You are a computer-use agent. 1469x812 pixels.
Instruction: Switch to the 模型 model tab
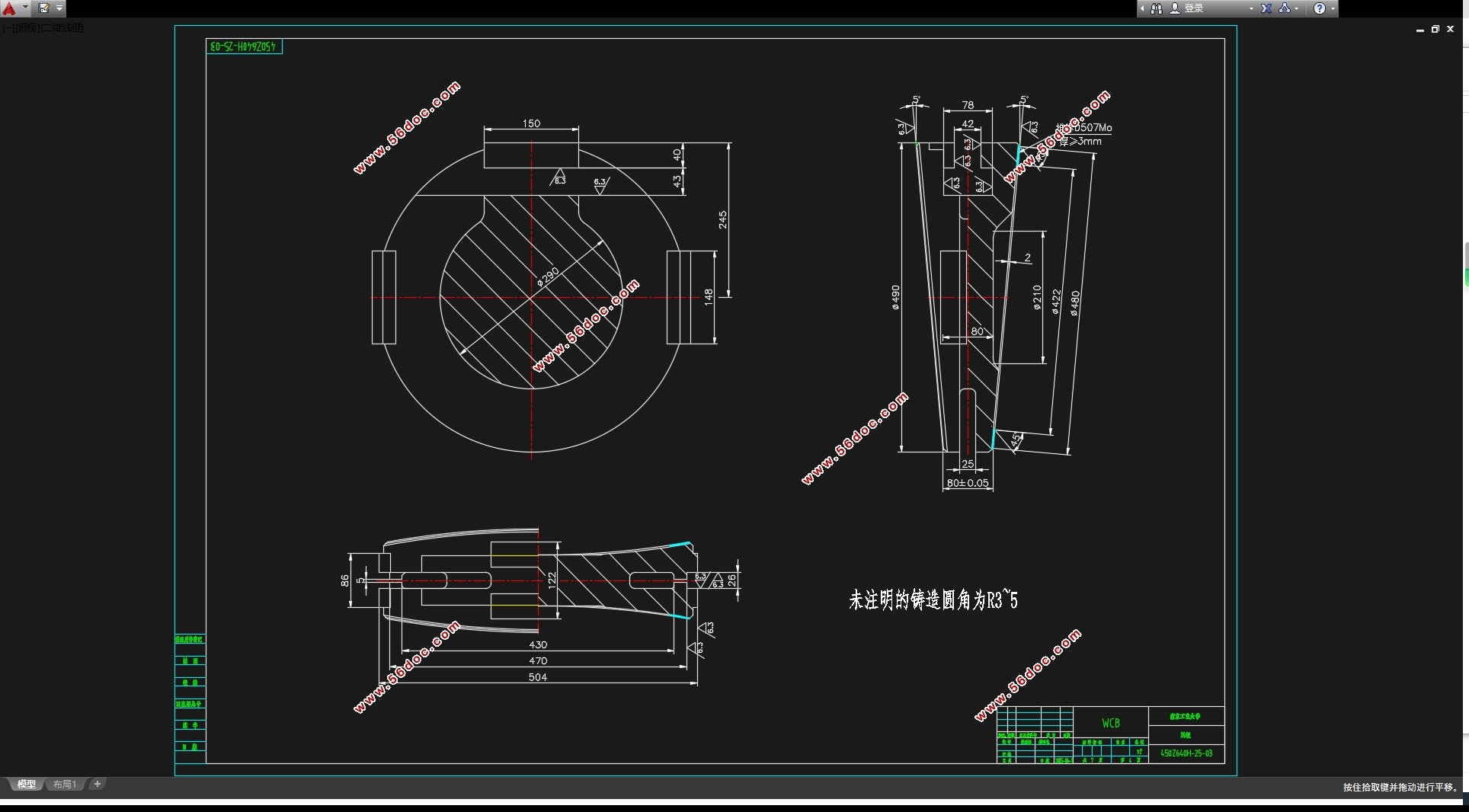click(27, 784)
